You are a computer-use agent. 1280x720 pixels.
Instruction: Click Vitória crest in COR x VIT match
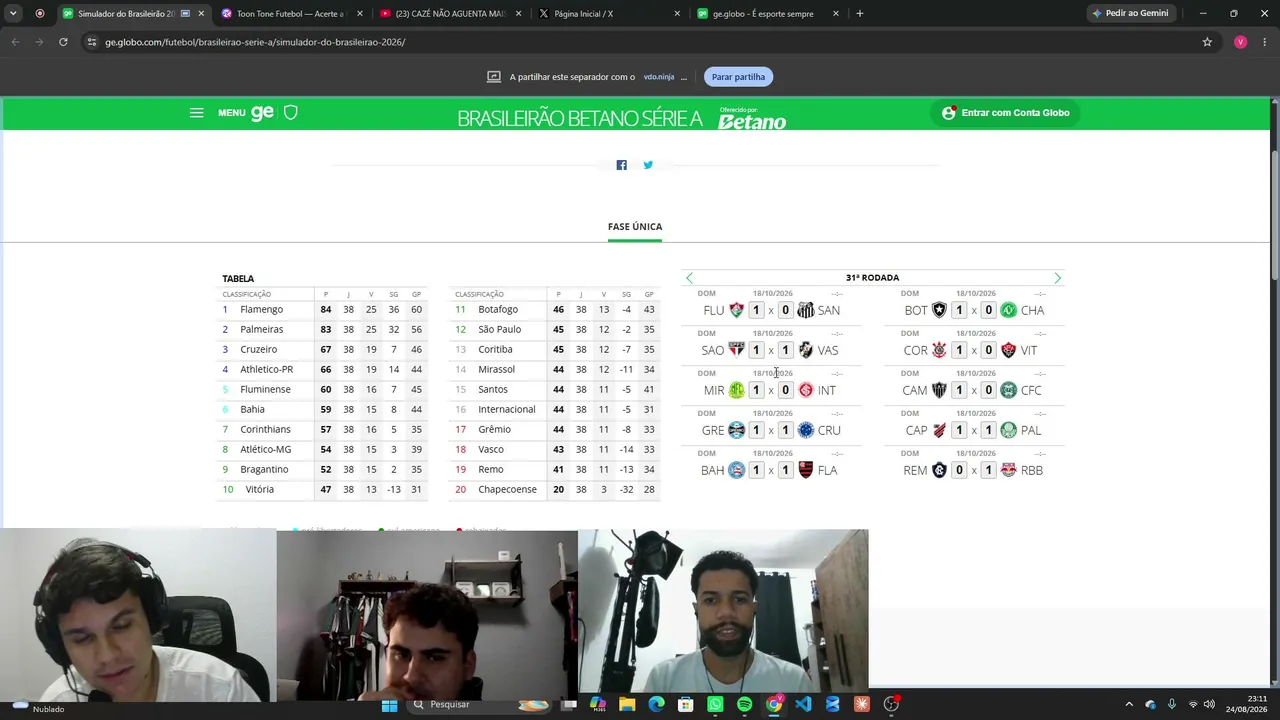(x=1009, y=350)
